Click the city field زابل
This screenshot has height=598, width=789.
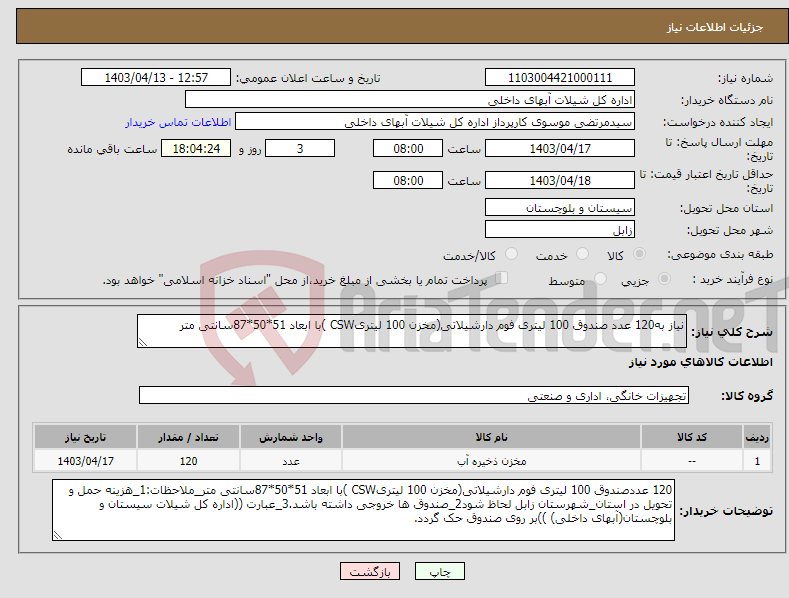tap(560, 230)
